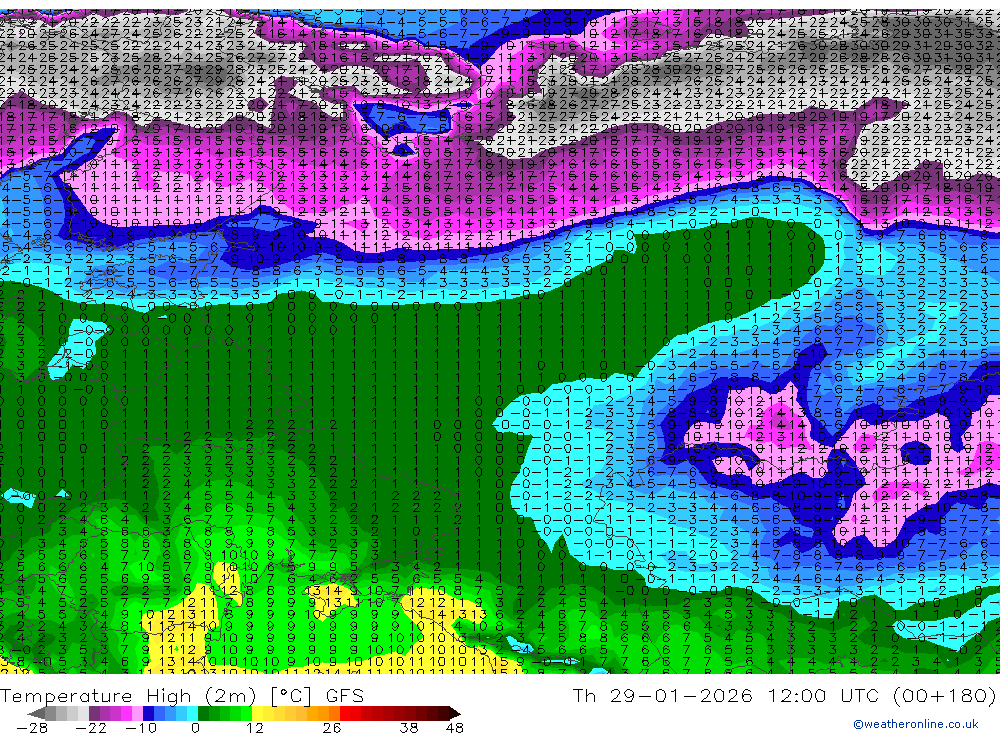
Task: Click the yellow legend swatch above 12
Action: 258,713
